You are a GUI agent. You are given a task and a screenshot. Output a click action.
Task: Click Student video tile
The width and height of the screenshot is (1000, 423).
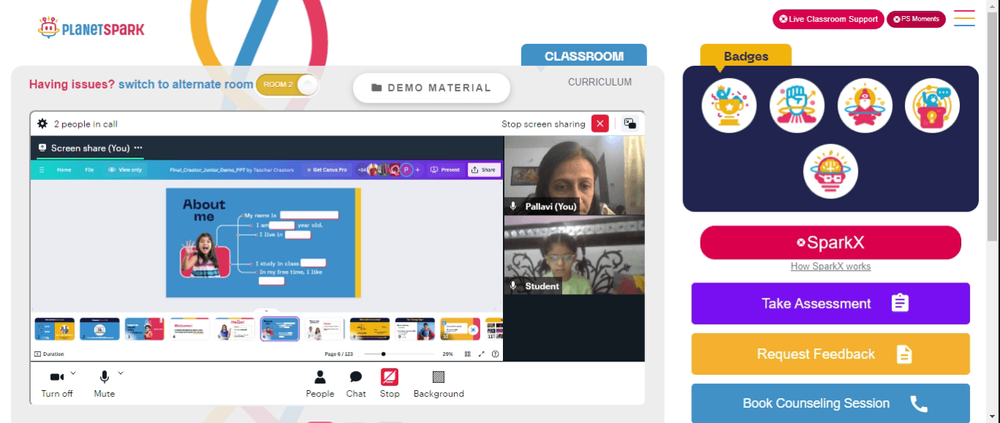click(574, 255)
